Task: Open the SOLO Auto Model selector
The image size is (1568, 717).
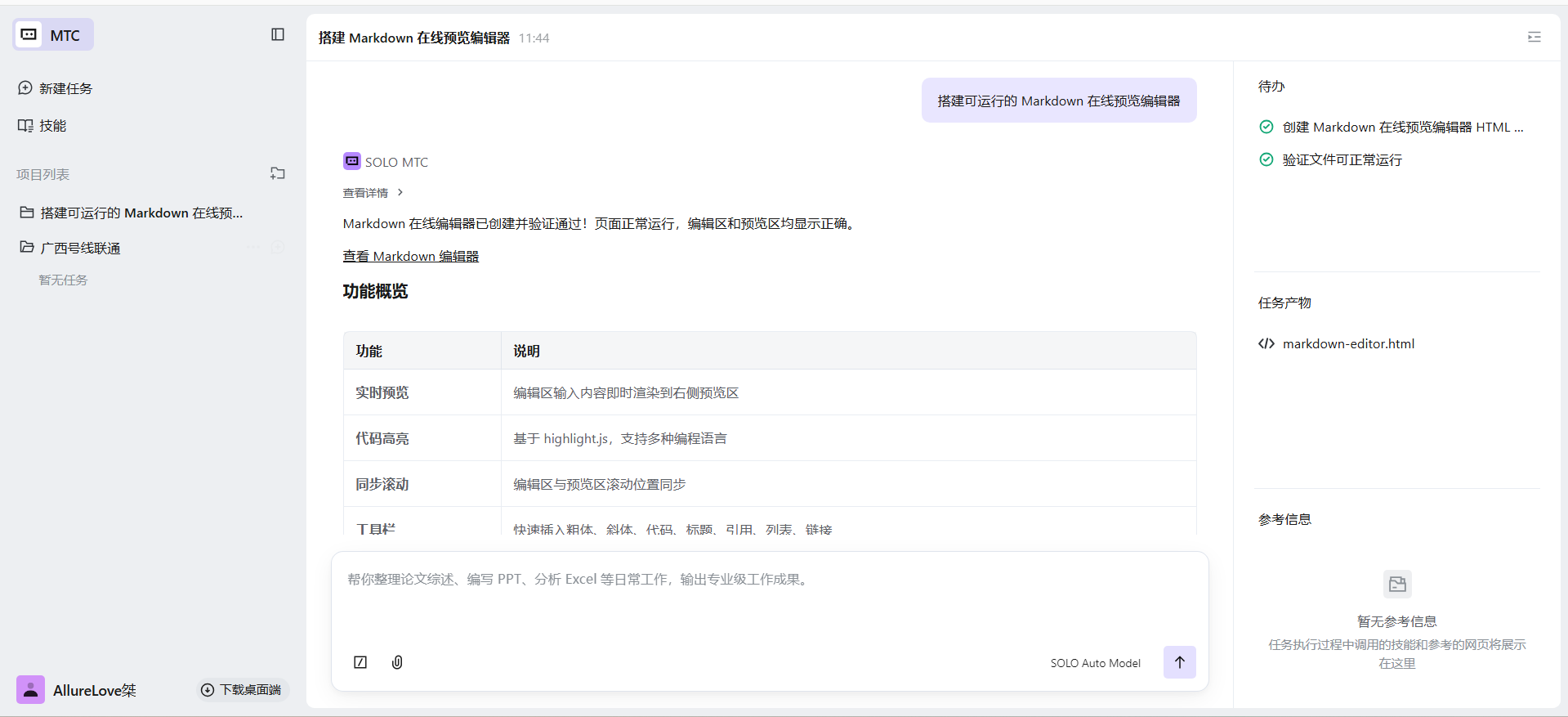Action: pyautogui.click(x=1095, y=663)
